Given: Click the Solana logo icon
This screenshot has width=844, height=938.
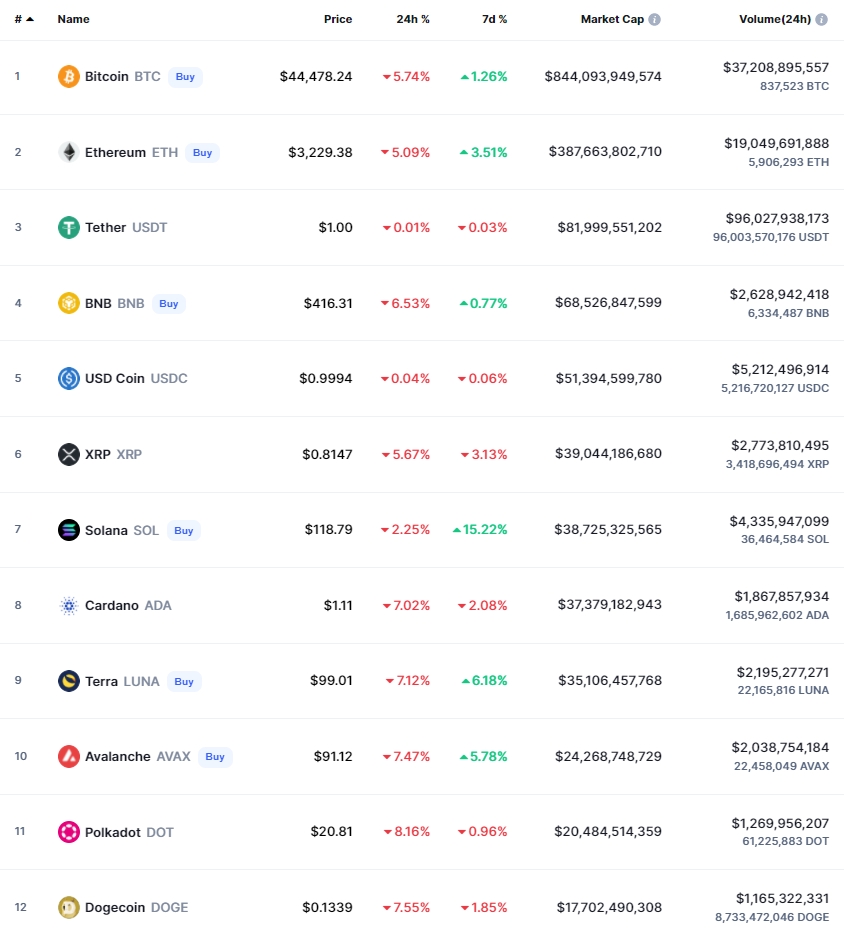Looking at the screenshot, I should tap(69, 530).
